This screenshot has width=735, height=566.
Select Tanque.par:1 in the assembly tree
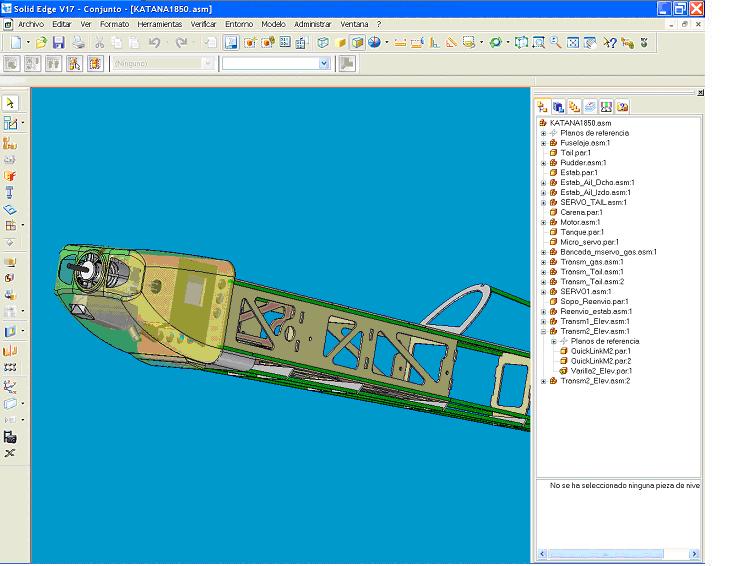coord(582,232)
